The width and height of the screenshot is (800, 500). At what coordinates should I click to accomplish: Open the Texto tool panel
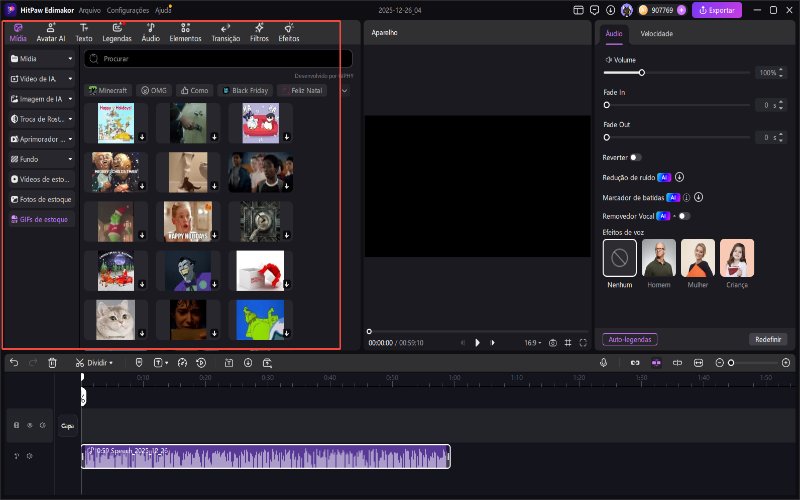click(84, 33)
